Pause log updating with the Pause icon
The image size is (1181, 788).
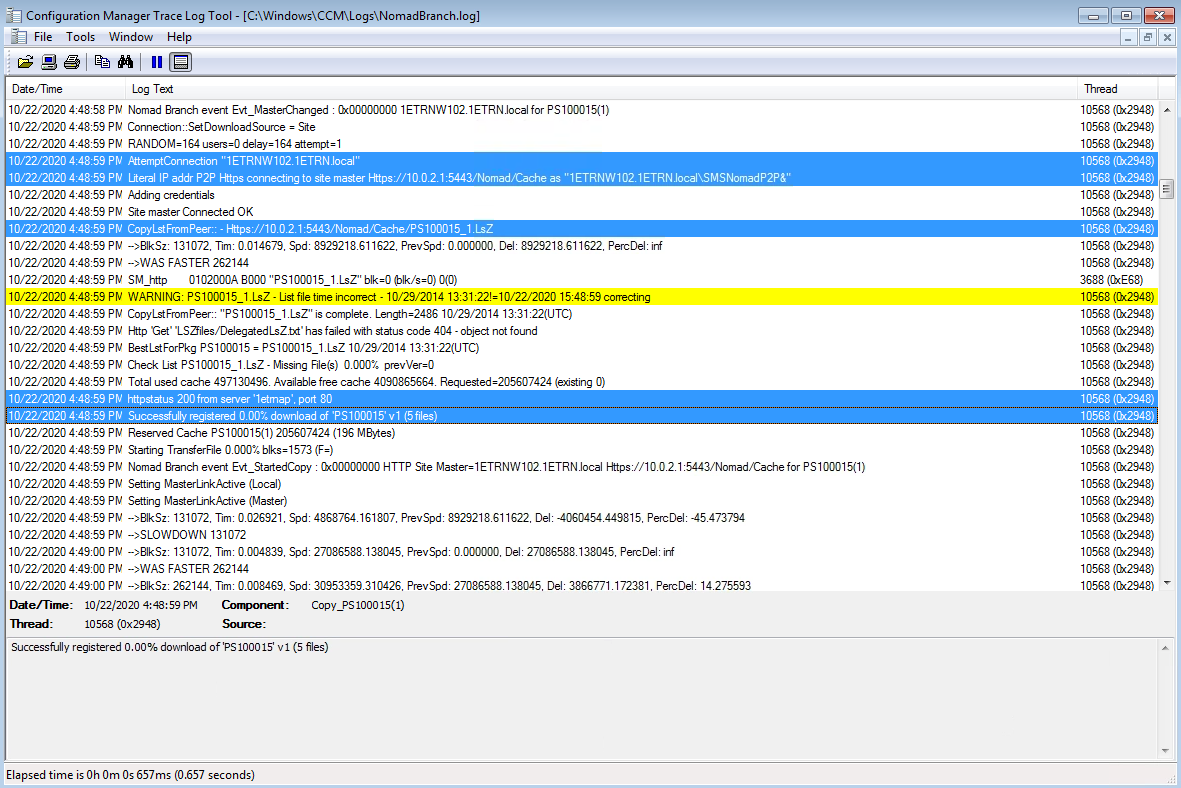coord(157,62)
